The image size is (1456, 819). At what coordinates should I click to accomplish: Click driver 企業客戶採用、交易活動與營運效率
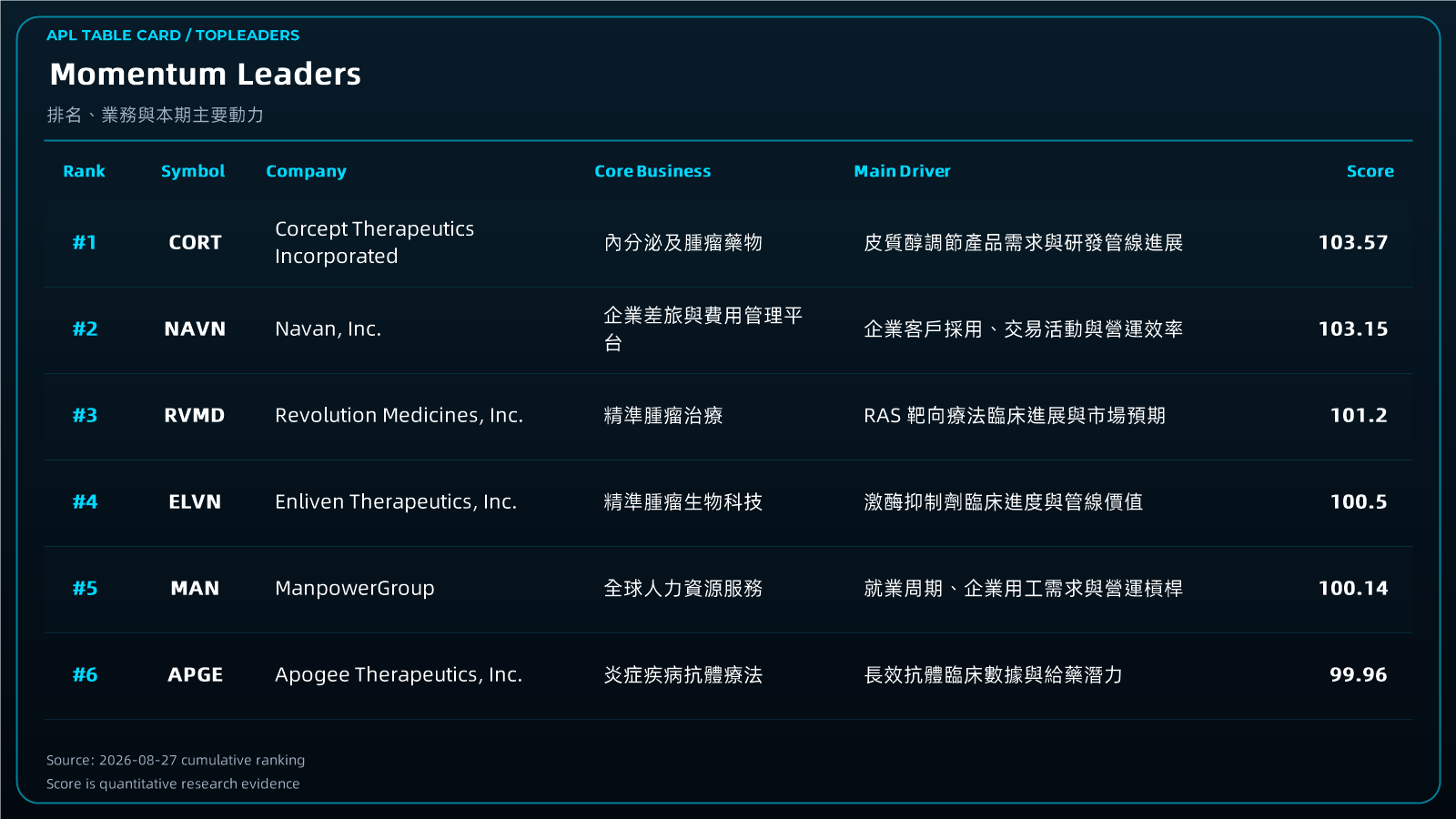tap(1023, 329)
